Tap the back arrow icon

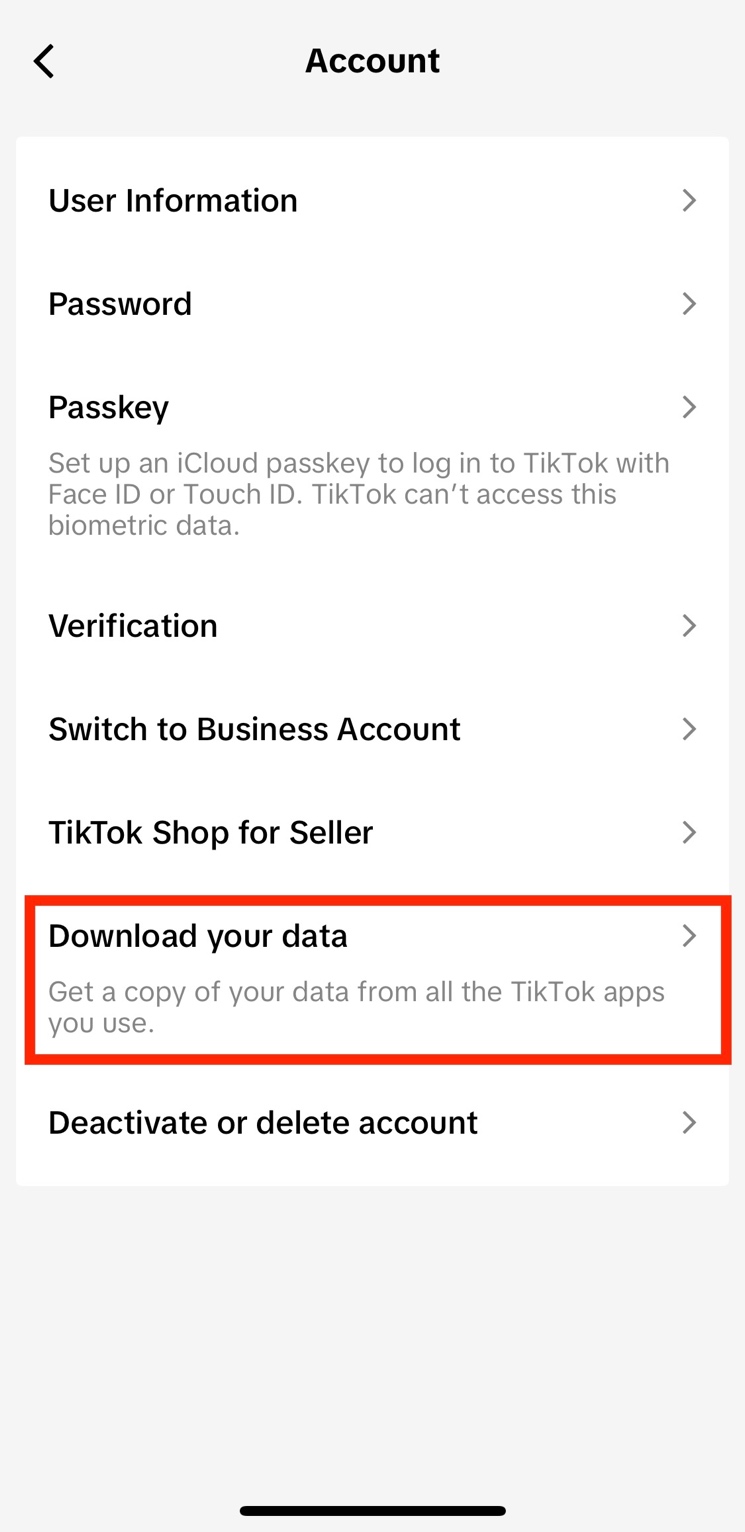[x=44, y=60]
